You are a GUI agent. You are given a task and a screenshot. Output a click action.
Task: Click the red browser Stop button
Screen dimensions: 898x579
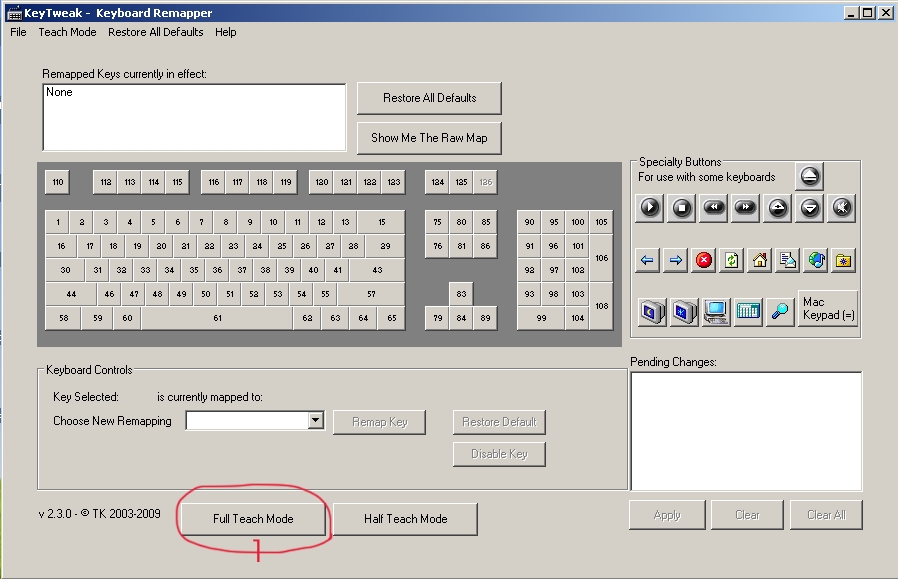coord(704,260)
